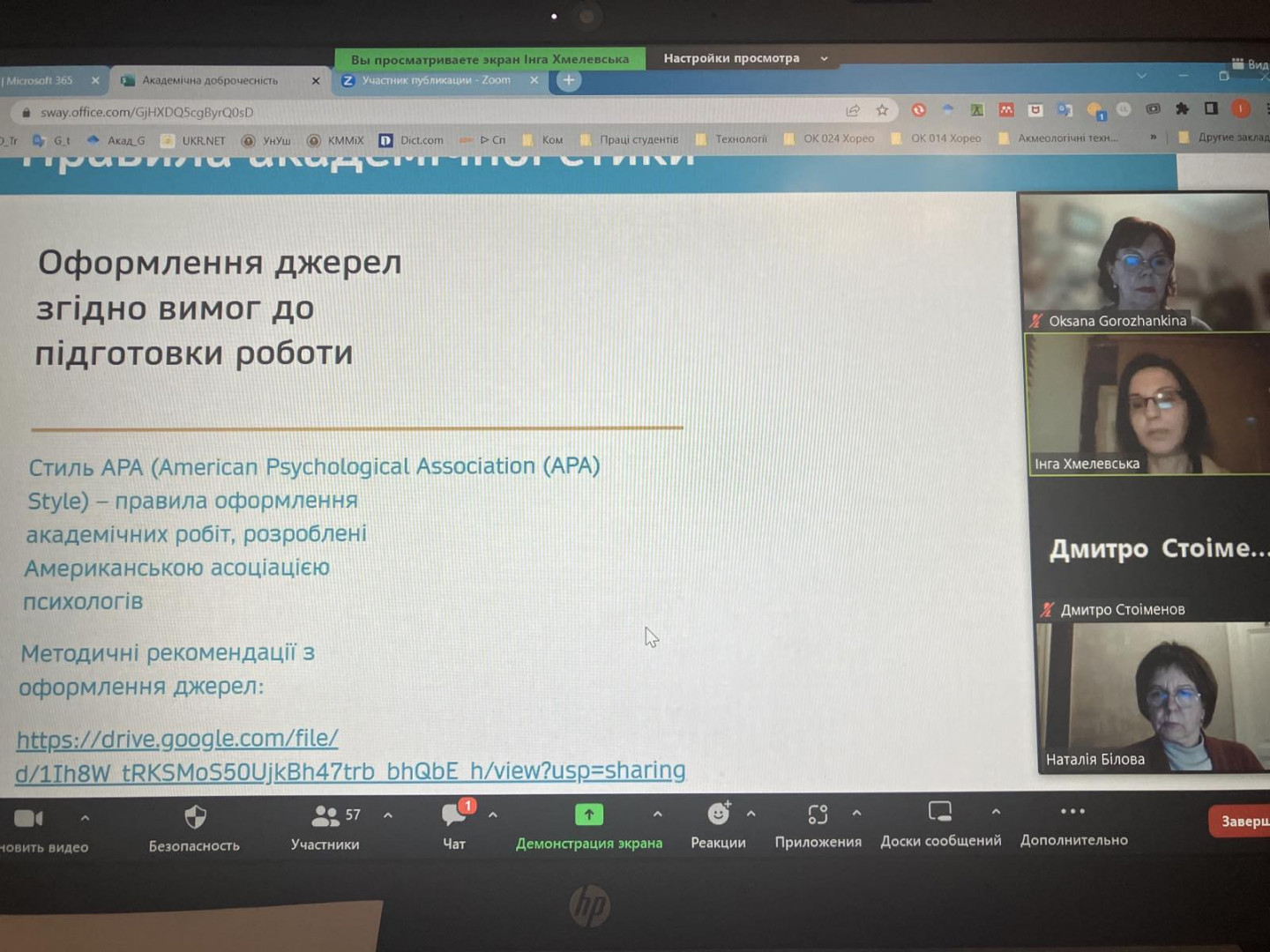1270x952 pixels.
Task: Click the heading 'Оформлення джерел'
Action: (220, 263)
